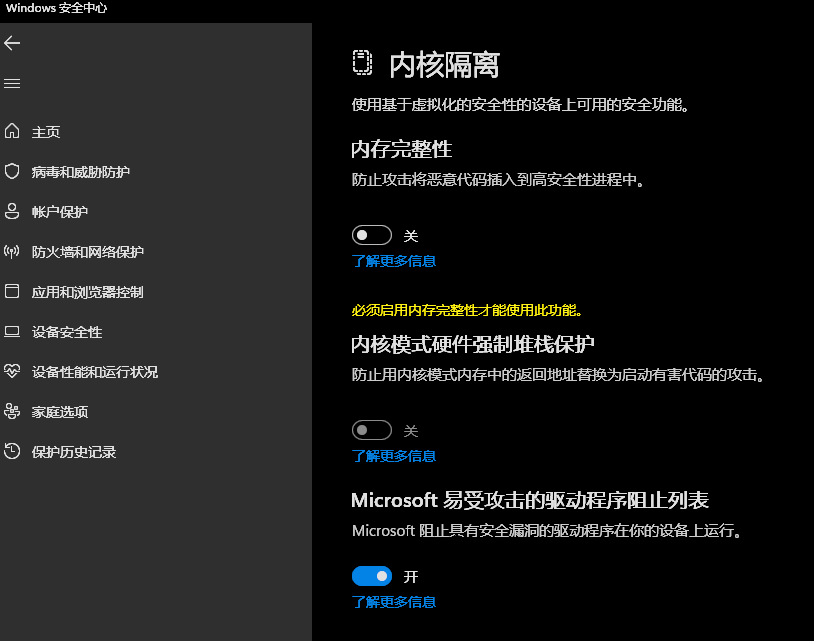The width and height of the screenshot is (814, 641).
Task: Click the 内核模式硬件强制堆栈保护 heading
Action: pos(472,344)
